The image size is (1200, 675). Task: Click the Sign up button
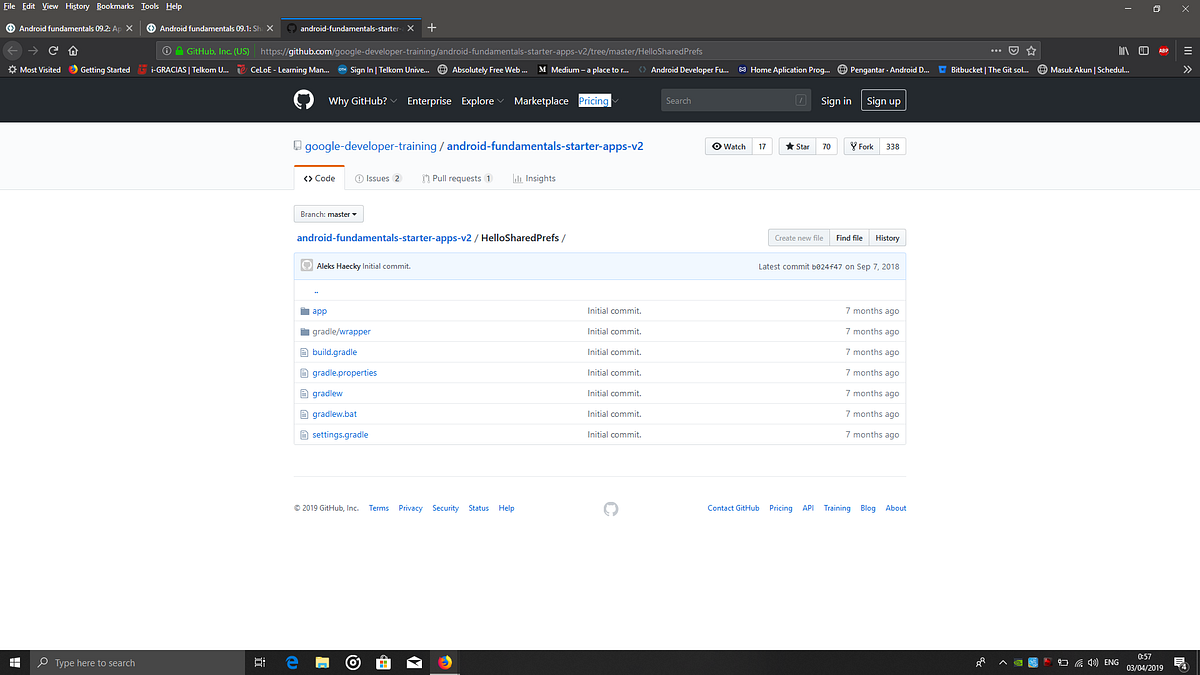coord(883,100)
